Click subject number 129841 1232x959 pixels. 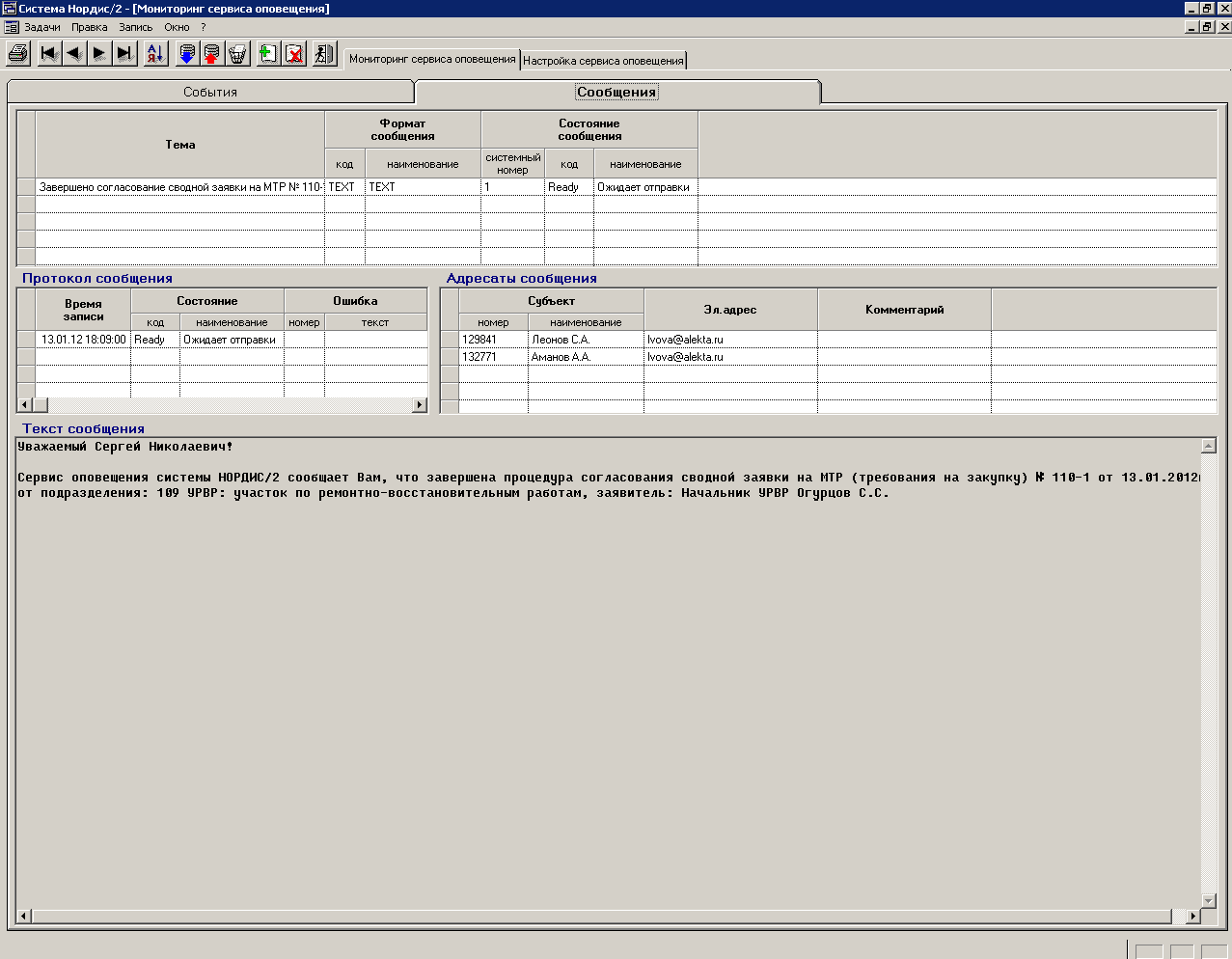coord(493,340)
